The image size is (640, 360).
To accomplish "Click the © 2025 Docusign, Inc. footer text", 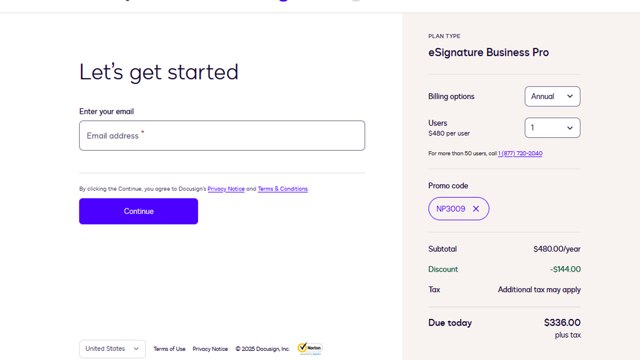I will [262, 349].
